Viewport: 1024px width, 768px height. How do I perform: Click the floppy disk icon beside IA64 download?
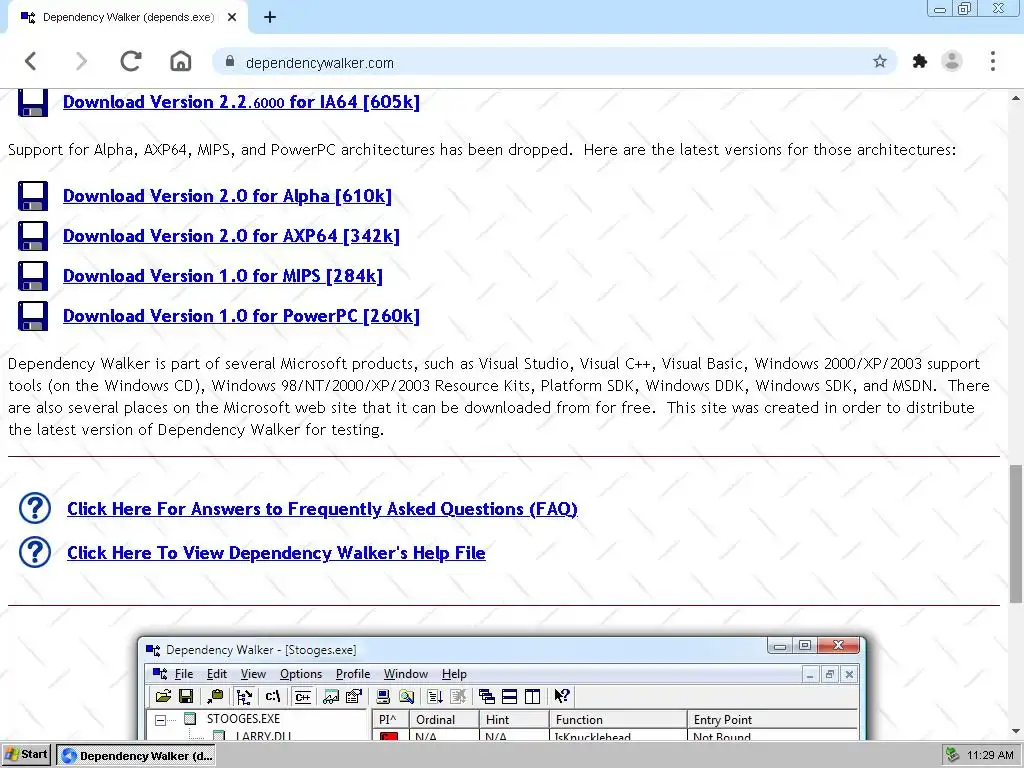click(33, 103)
